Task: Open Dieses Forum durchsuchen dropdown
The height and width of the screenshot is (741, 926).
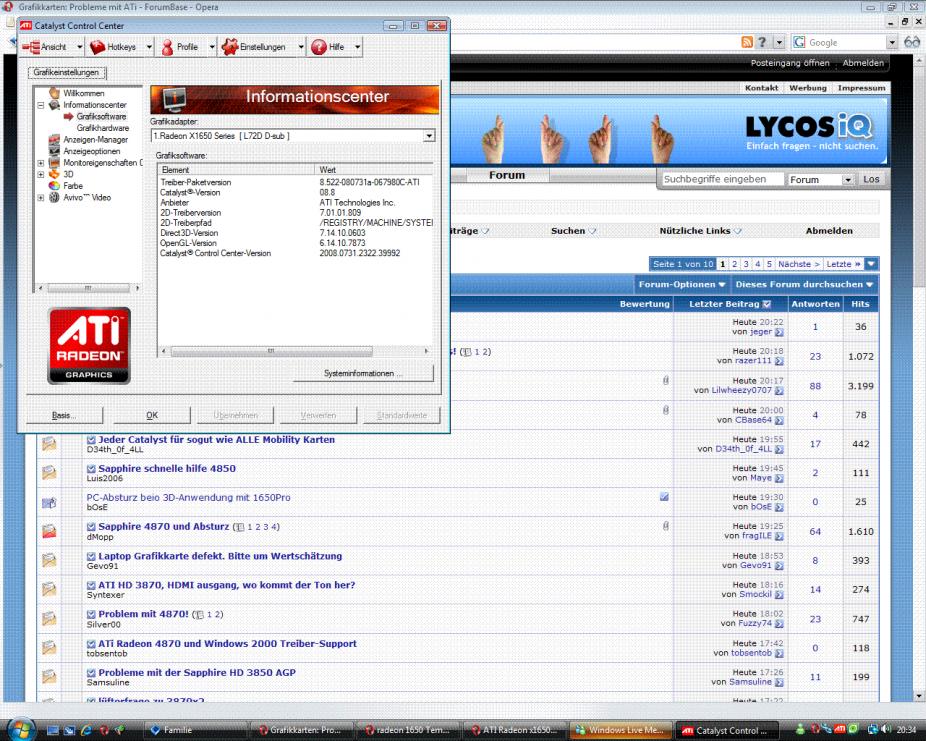Action: [x=804, y=285]
